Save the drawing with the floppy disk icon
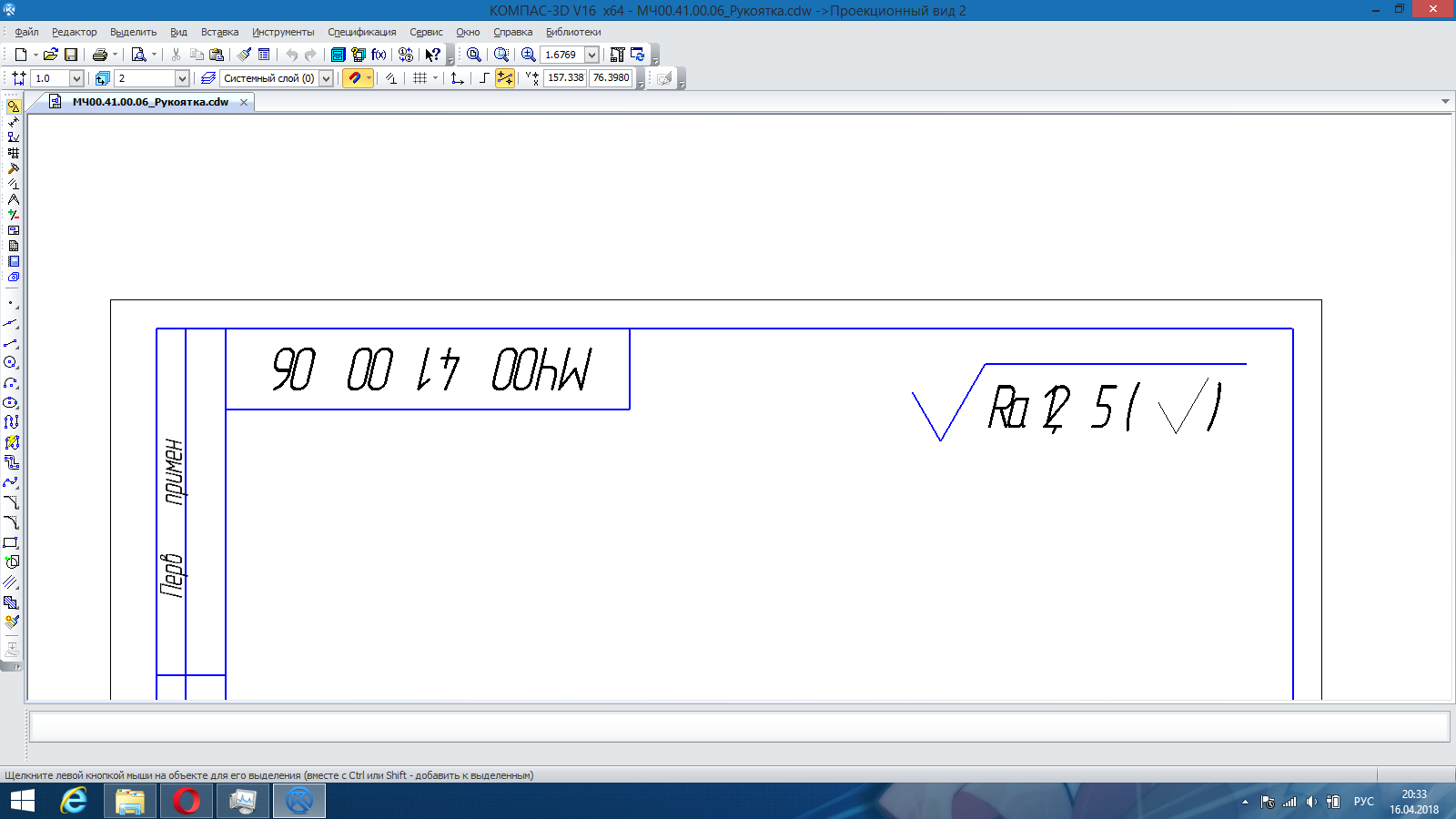 pyautogui.click(x=71, y=55)
